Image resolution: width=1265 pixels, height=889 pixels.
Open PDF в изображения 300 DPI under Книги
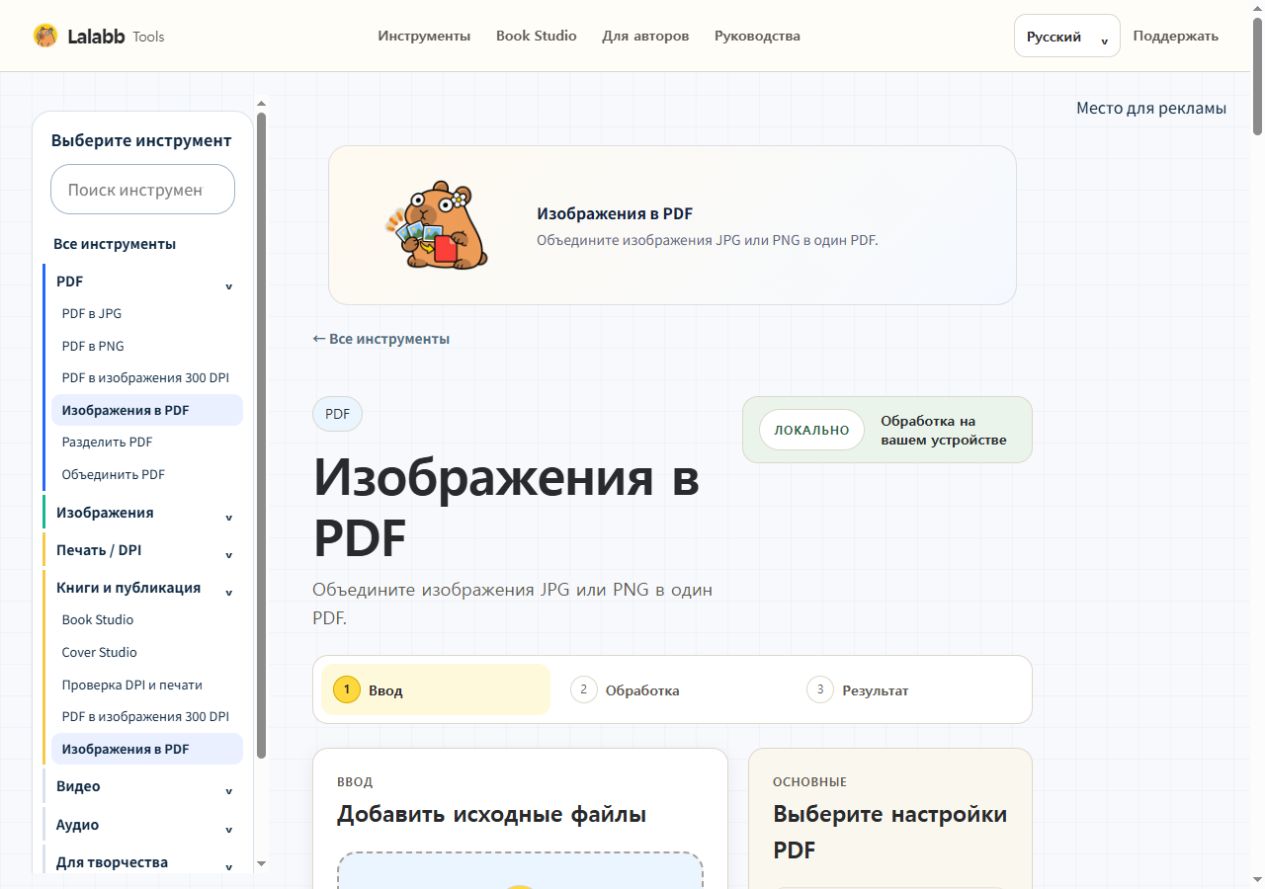point(145,717)
